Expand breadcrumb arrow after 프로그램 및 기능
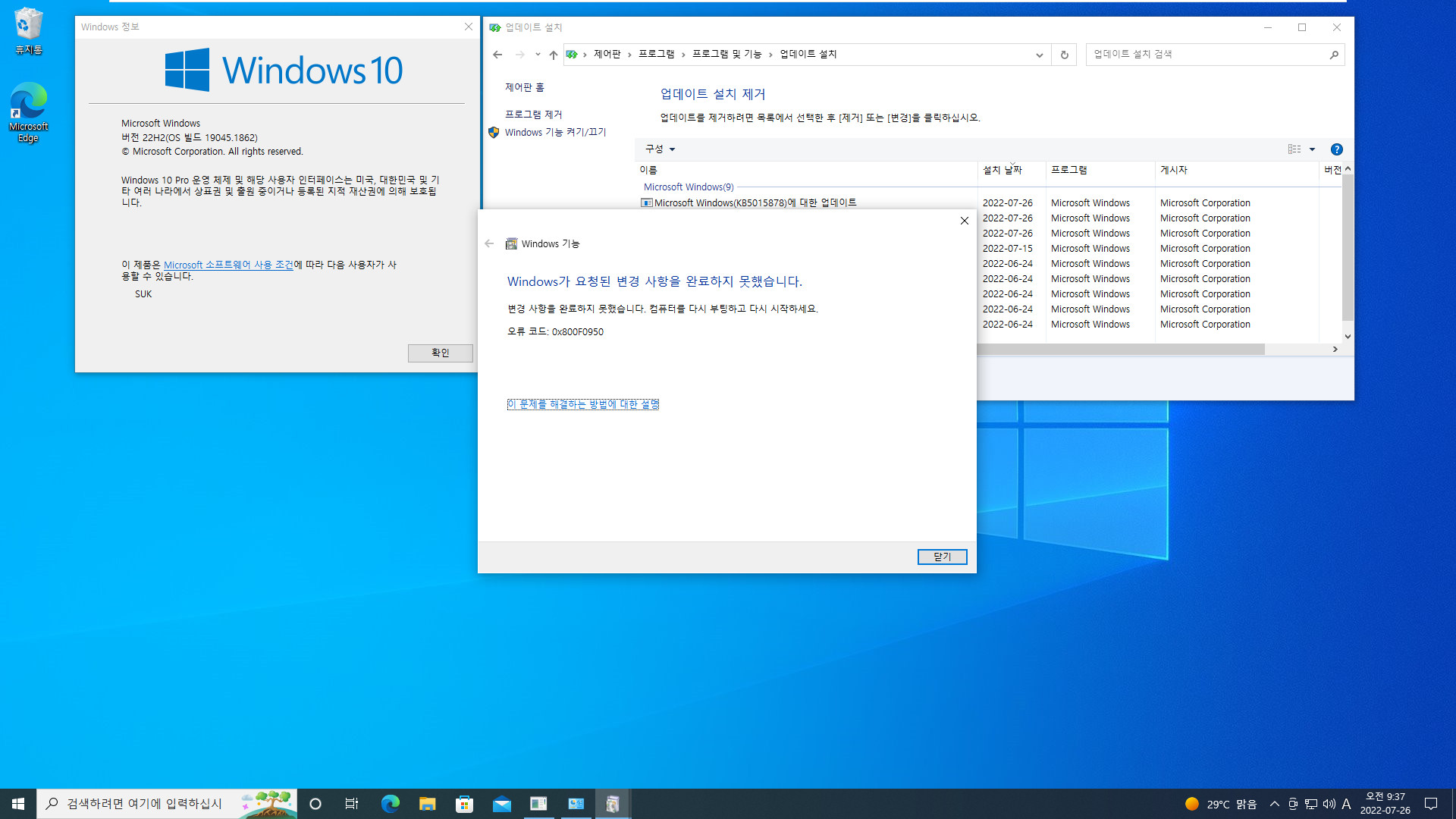The image size is (1456, 819). pos(770,55)
